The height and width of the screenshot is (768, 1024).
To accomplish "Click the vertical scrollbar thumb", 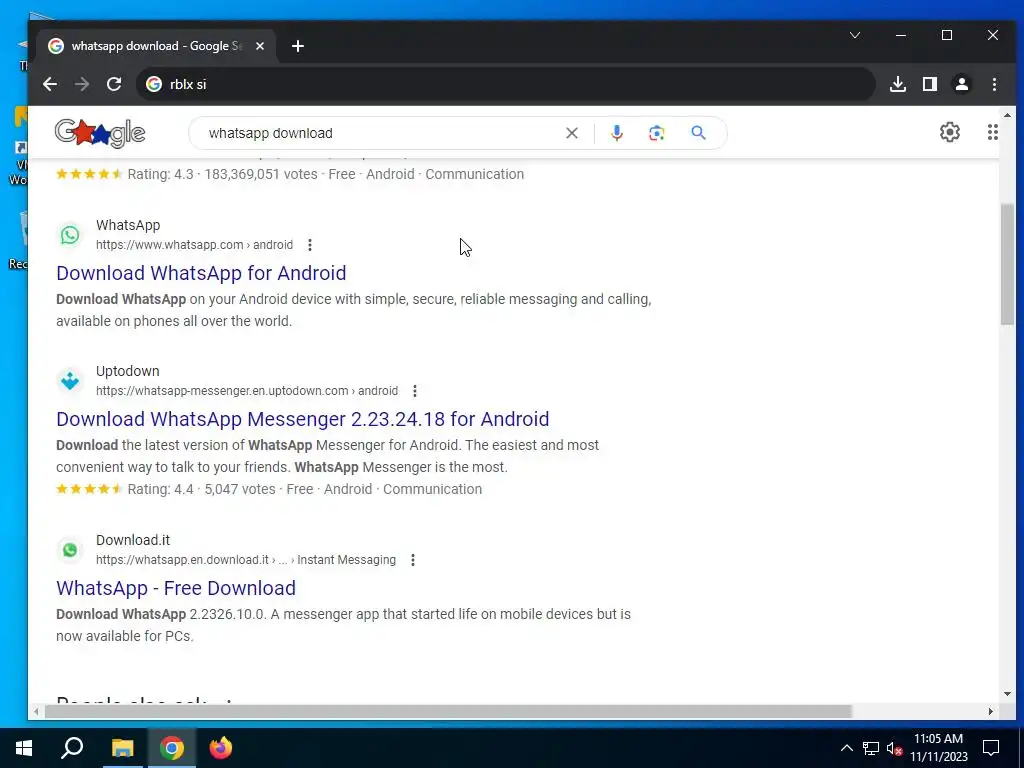I will [x=1007, y=264].
